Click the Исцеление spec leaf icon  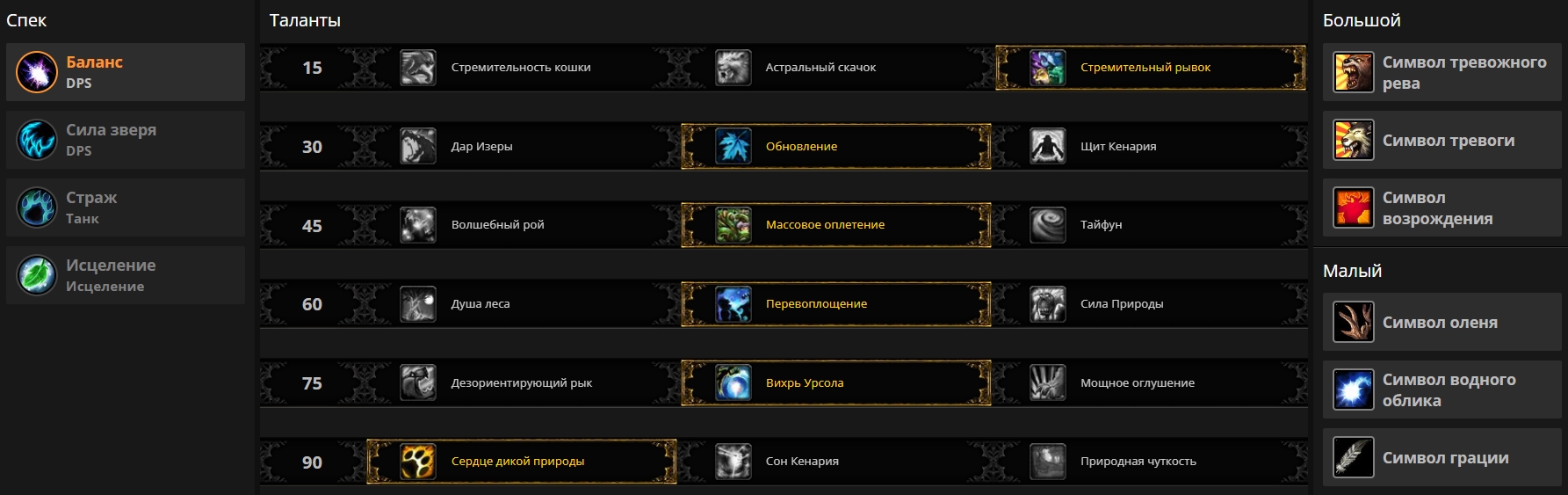pos(37,275)
